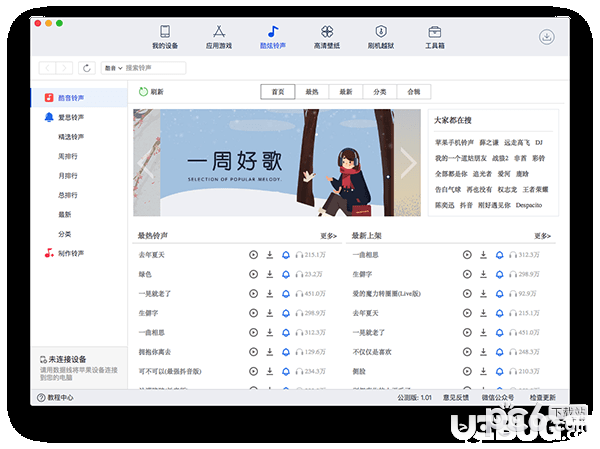600x449 pixels.
Task: Download 可不可以(最强抖音版) ringtone
Action: (270, 371)
